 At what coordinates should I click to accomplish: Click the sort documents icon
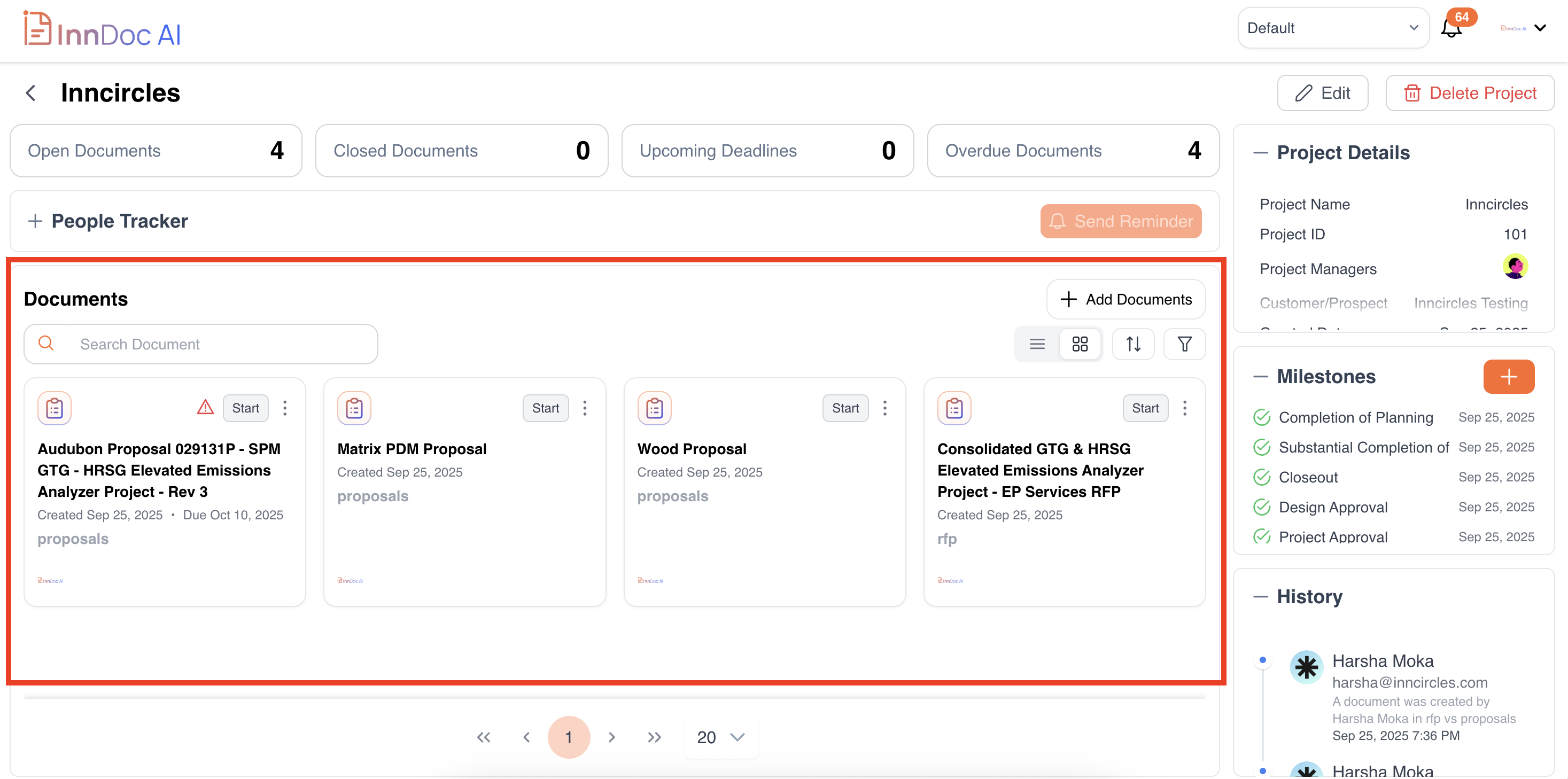[1133, 344]
